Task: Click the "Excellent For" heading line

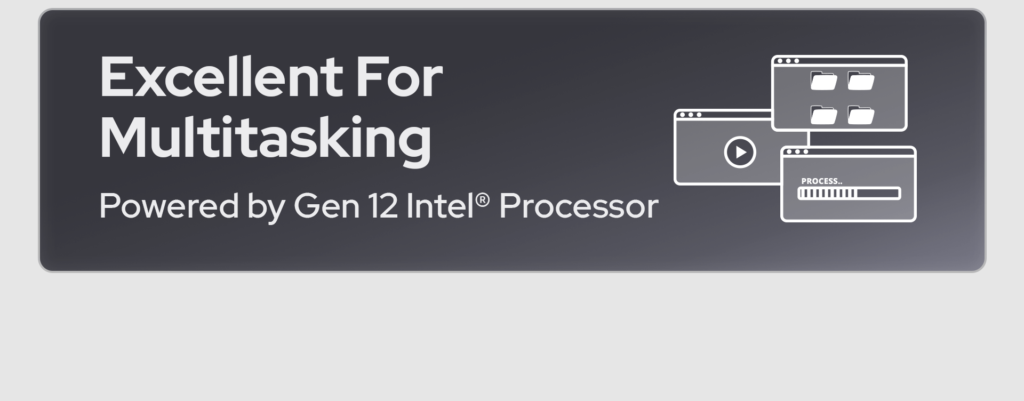Action: click(271, 79)
